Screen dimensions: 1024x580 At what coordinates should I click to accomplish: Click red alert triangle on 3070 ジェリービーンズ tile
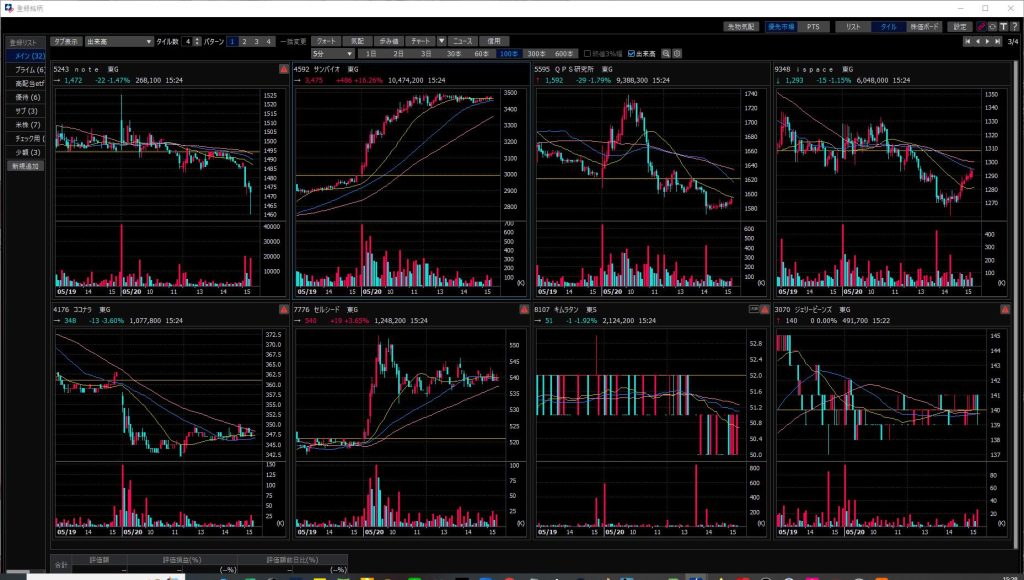pyautogui.click(x=1005, y=310)
